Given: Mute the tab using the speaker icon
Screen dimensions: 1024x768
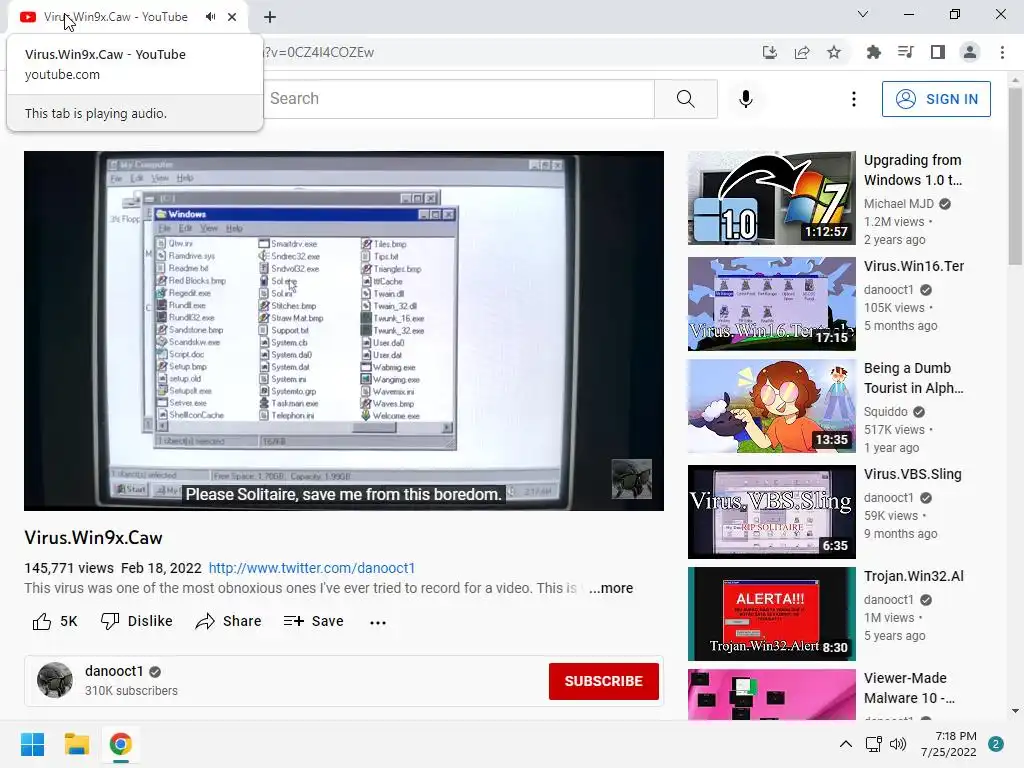Looking at the screenshot, I should tap(210, 17).
